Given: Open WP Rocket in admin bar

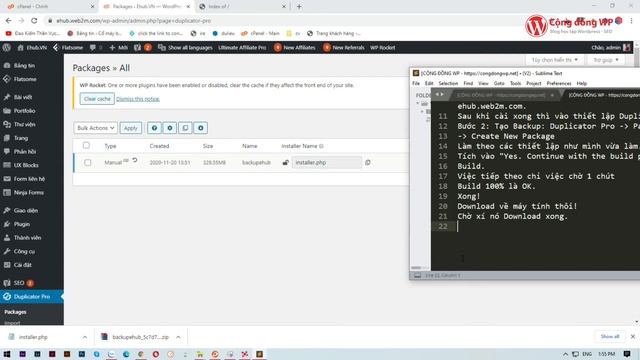Looking at the screenshot, I should (x=382, y=48).
